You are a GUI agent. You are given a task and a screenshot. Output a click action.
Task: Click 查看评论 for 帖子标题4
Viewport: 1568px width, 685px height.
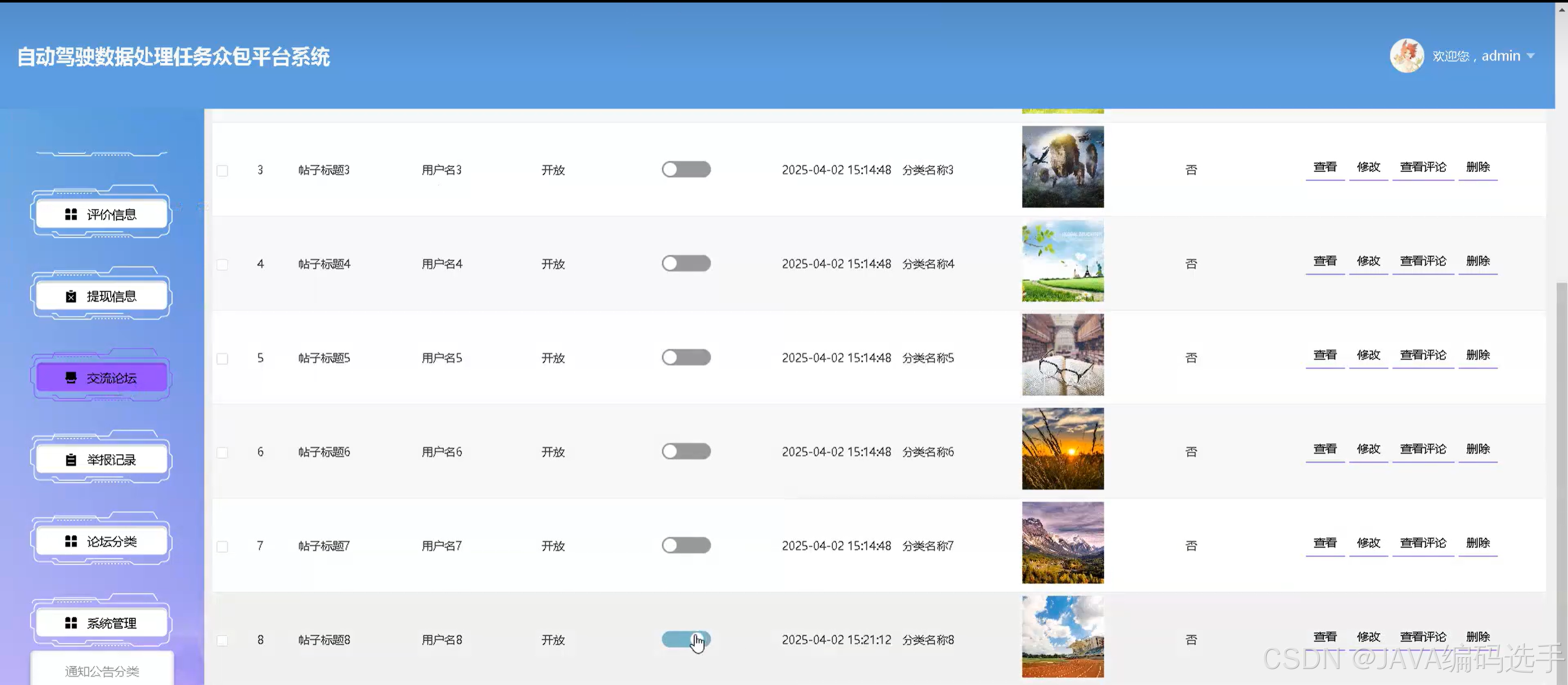pyautogui.click(x=1423, y=261)
